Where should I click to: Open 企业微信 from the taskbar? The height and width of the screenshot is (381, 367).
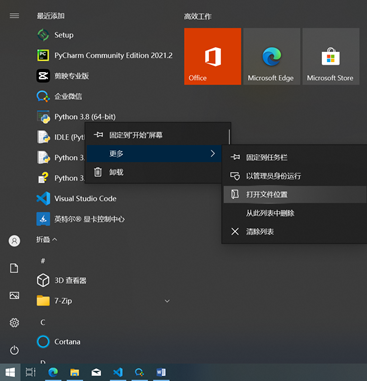139,372
